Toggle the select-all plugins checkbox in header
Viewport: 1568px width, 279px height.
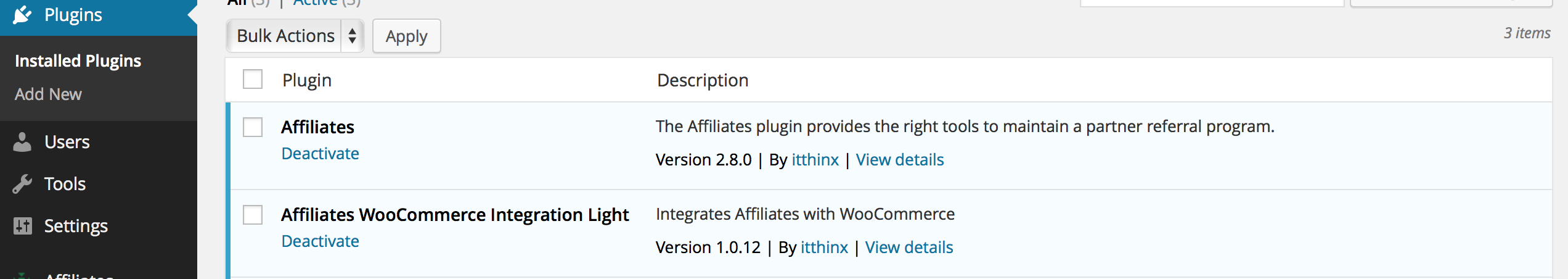pyautogui.click(x=253, y=79)
